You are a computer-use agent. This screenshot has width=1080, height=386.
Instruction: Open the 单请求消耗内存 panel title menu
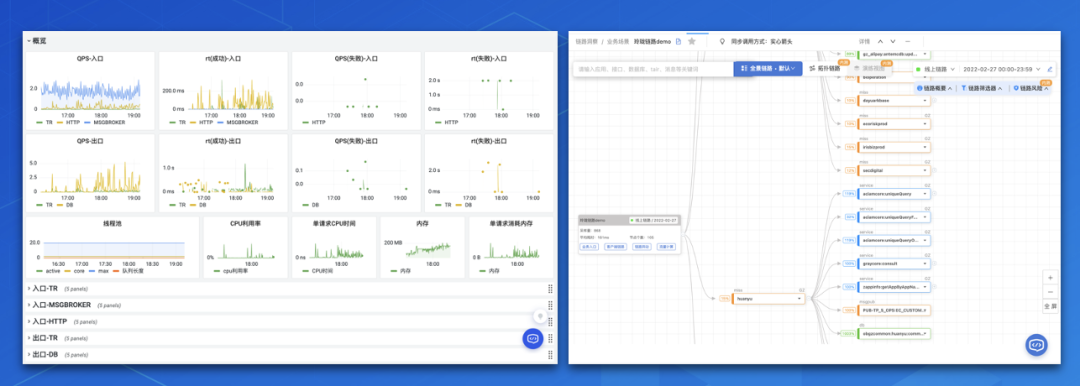coord(510,223)
